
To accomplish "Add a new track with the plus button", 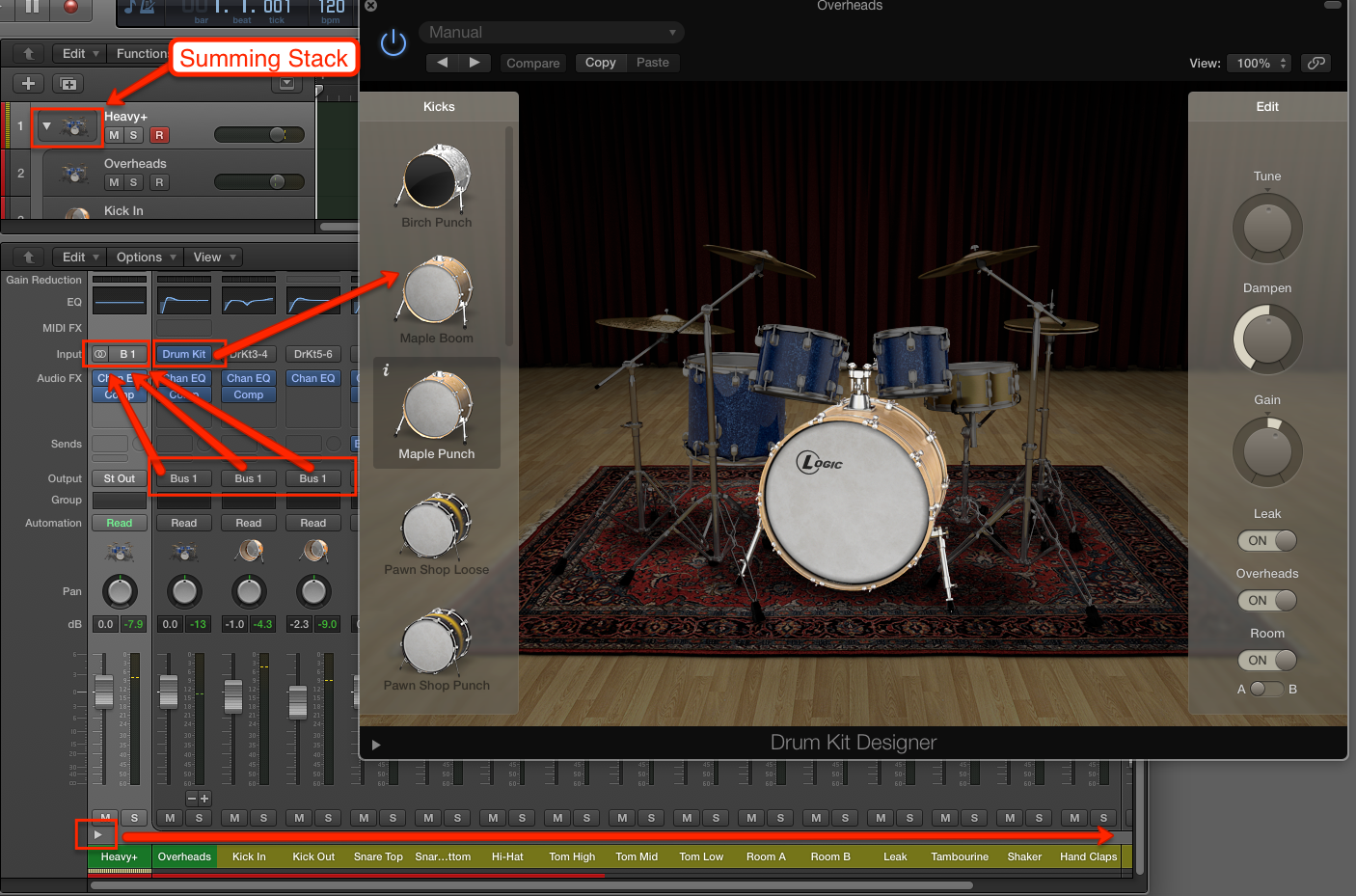I will pyautogui.click(x=29, y=84).
